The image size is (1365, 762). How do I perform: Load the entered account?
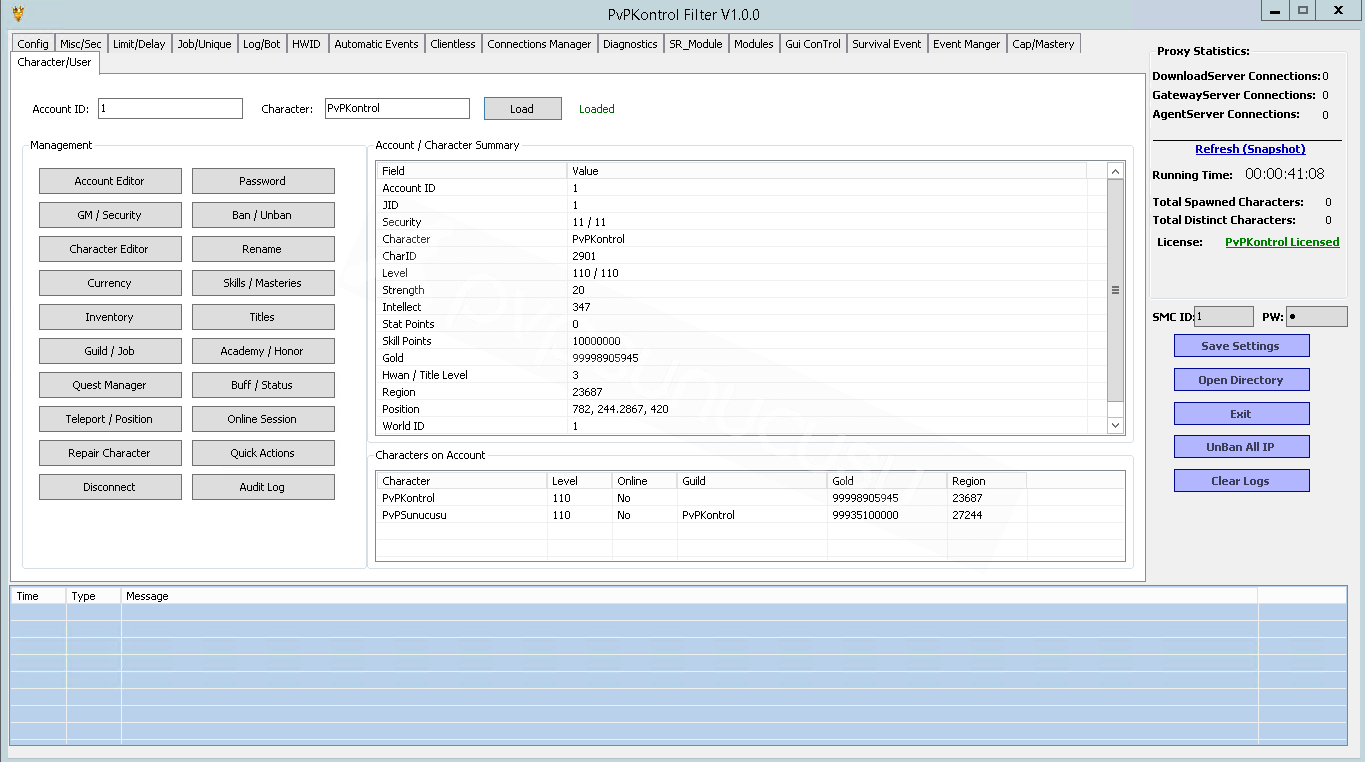pos(522,109)
